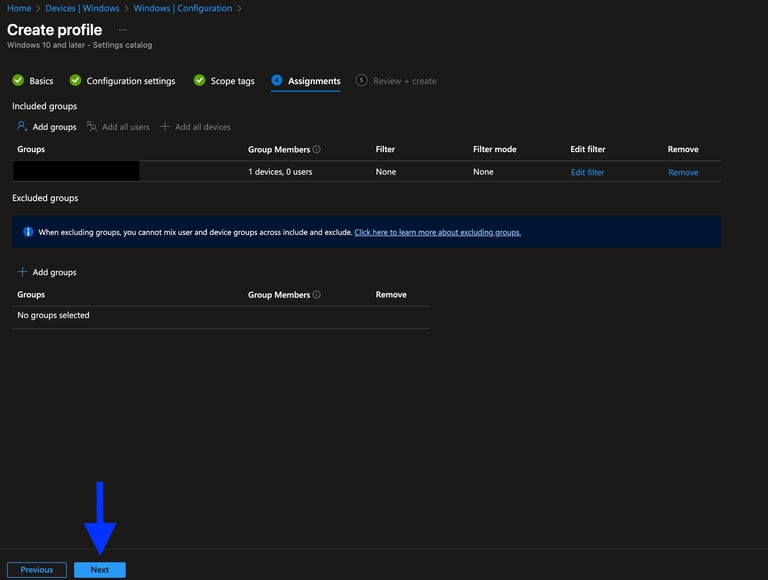Screen dimensions: 768x580
Task: Open the Review + create step
Action: pyautogui.click(x=405, y=81)
